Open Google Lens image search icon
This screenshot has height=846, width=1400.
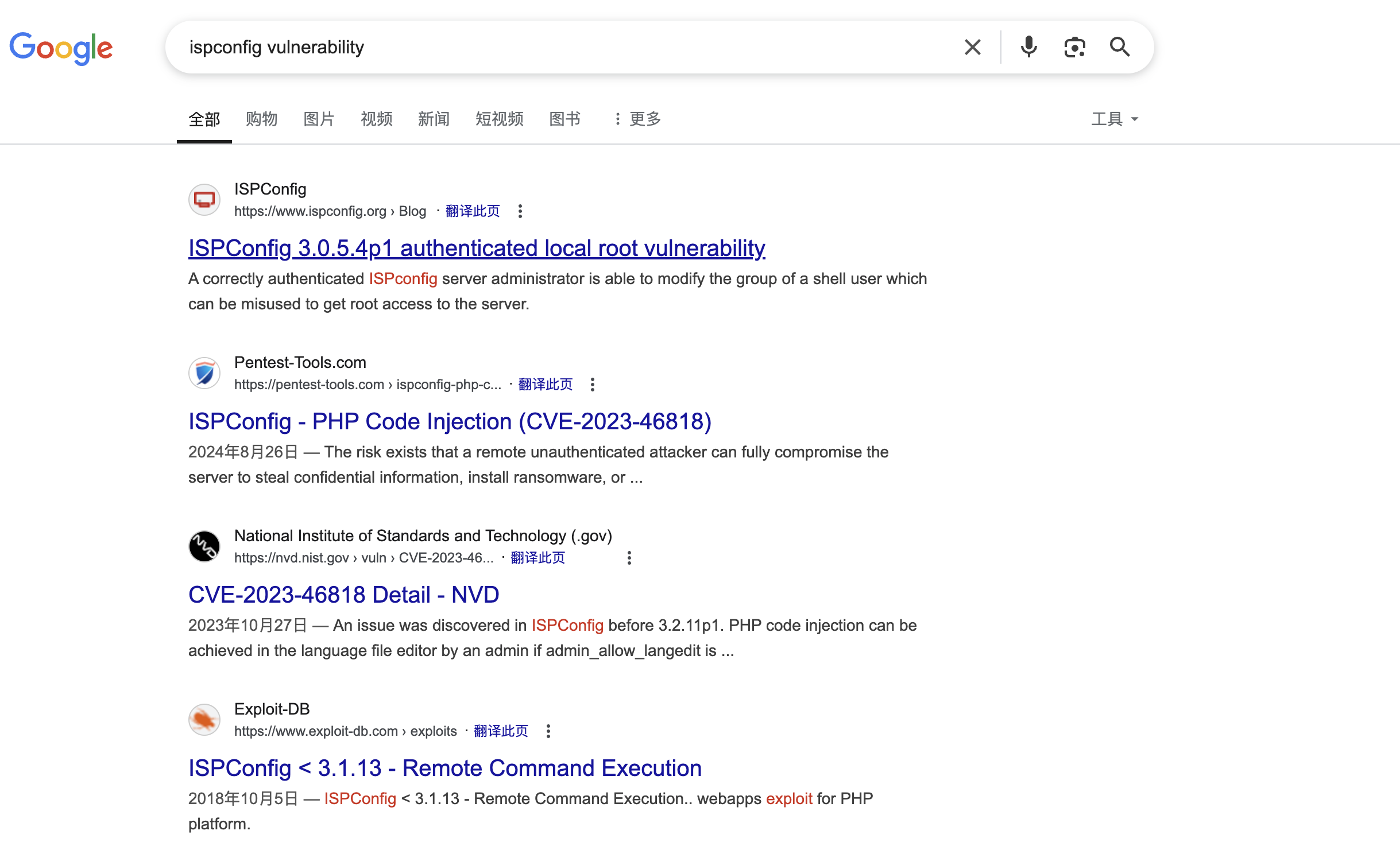coord(1074,47)
